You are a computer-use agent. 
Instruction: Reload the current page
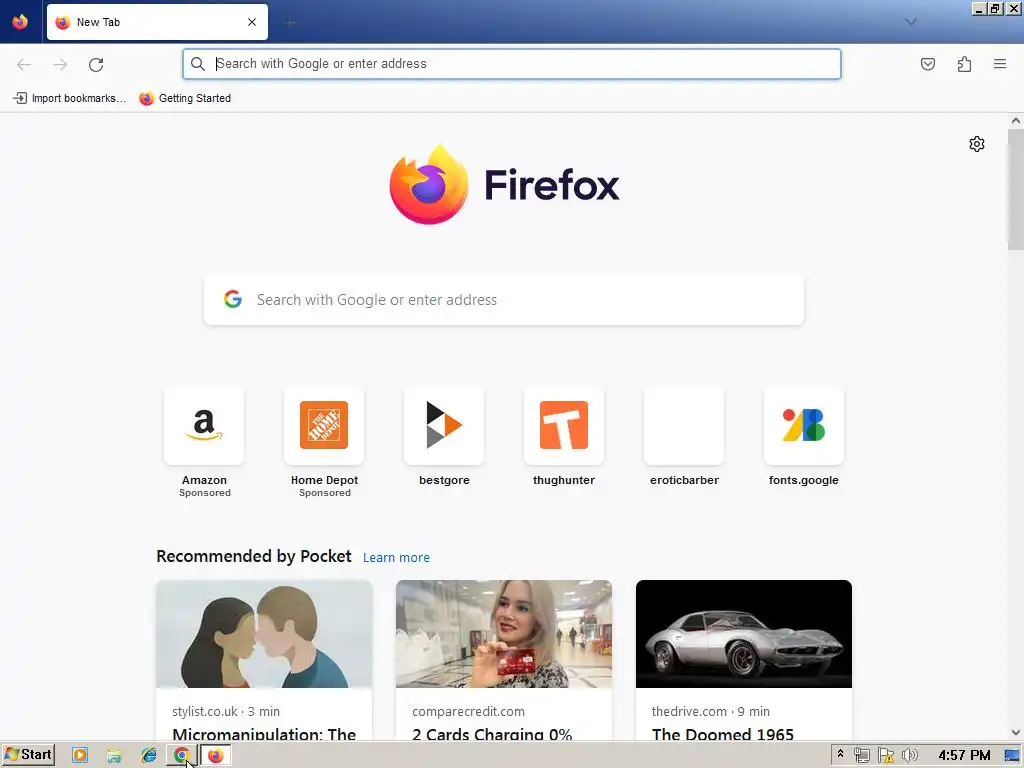point(96,64)
